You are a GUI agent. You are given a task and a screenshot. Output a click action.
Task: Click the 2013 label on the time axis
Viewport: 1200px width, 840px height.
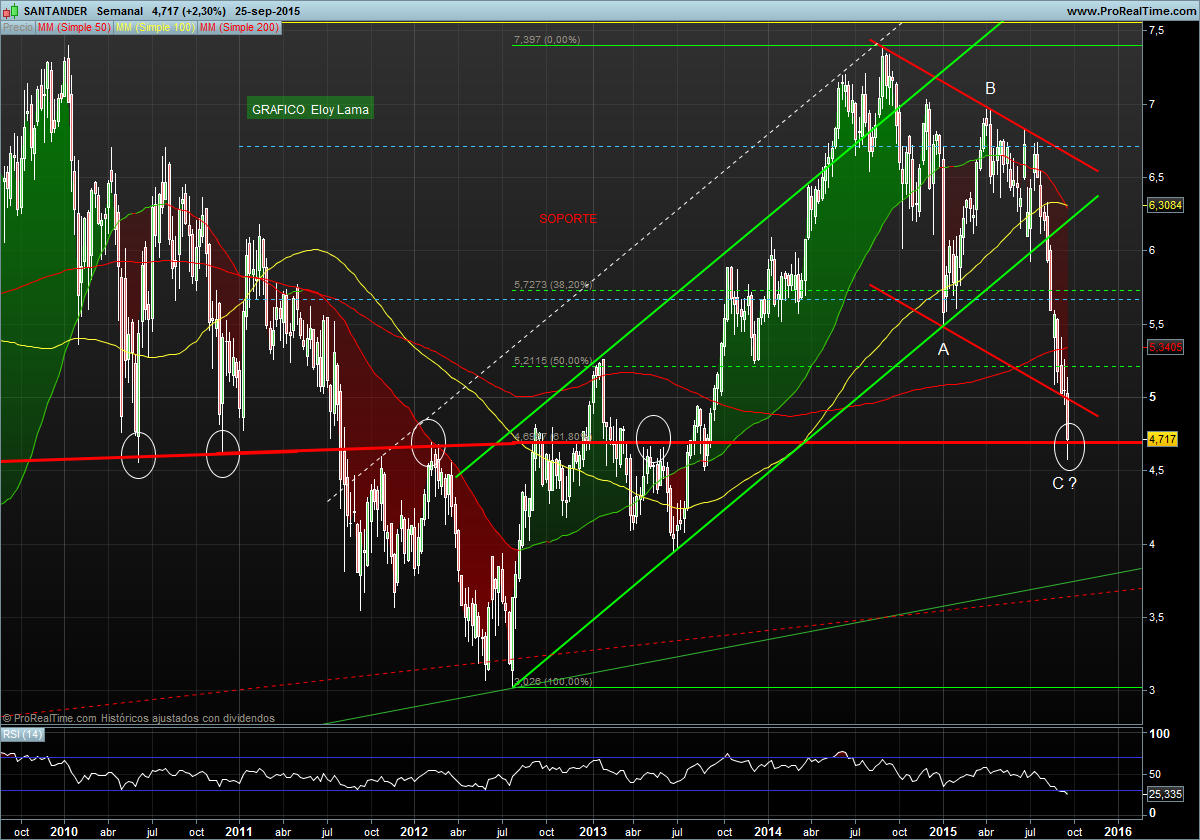tap(593, 831)
